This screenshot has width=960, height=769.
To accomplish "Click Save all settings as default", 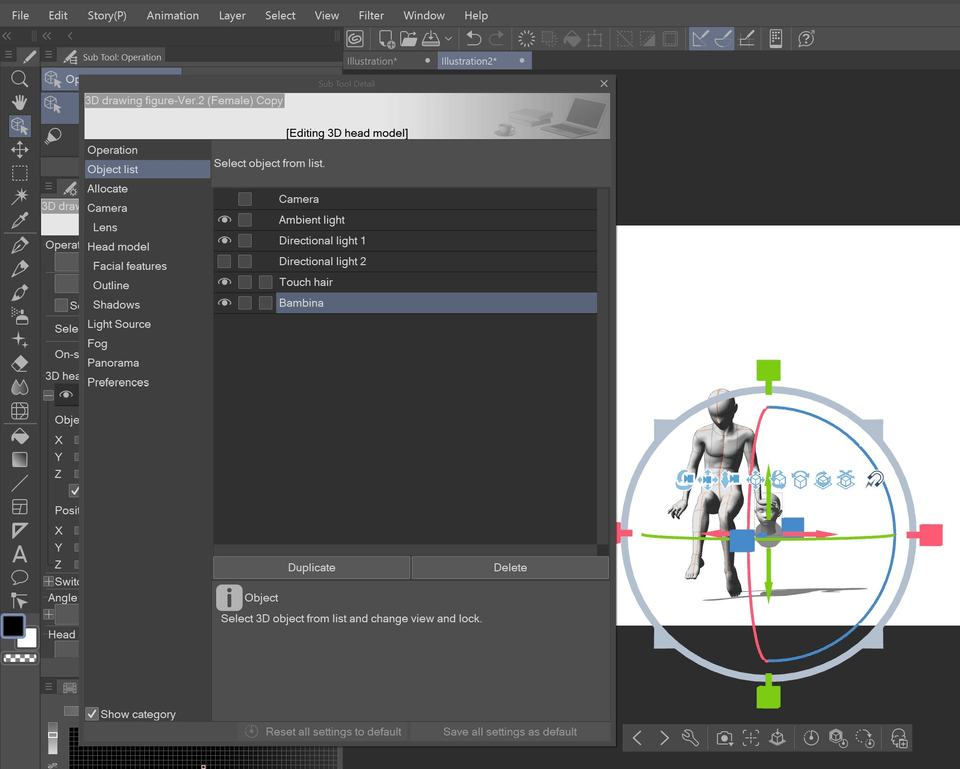I will click(510, 732).
